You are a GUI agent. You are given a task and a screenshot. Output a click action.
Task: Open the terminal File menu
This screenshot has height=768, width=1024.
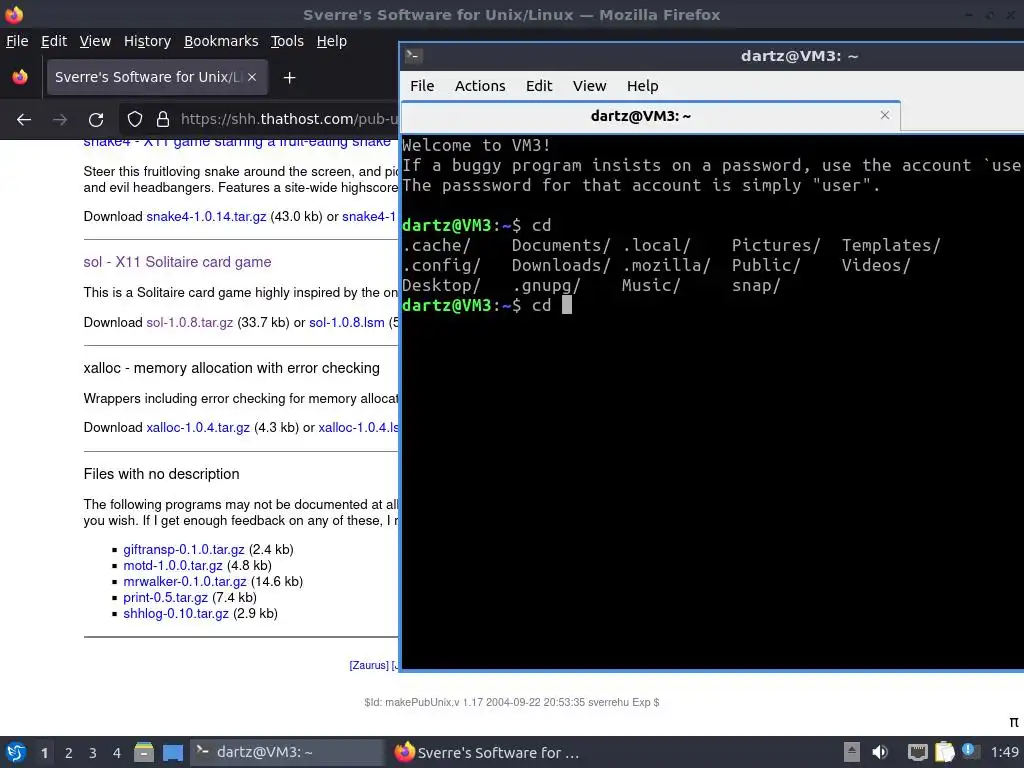click(422, 86)
